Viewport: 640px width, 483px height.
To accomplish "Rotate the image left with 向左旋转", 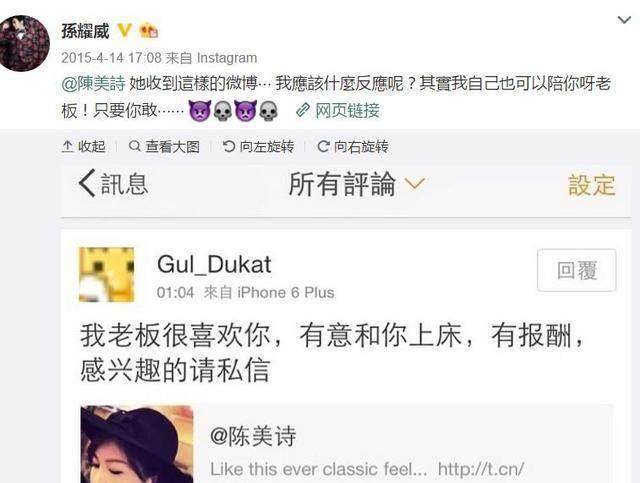I will click(x=258, y=146).
